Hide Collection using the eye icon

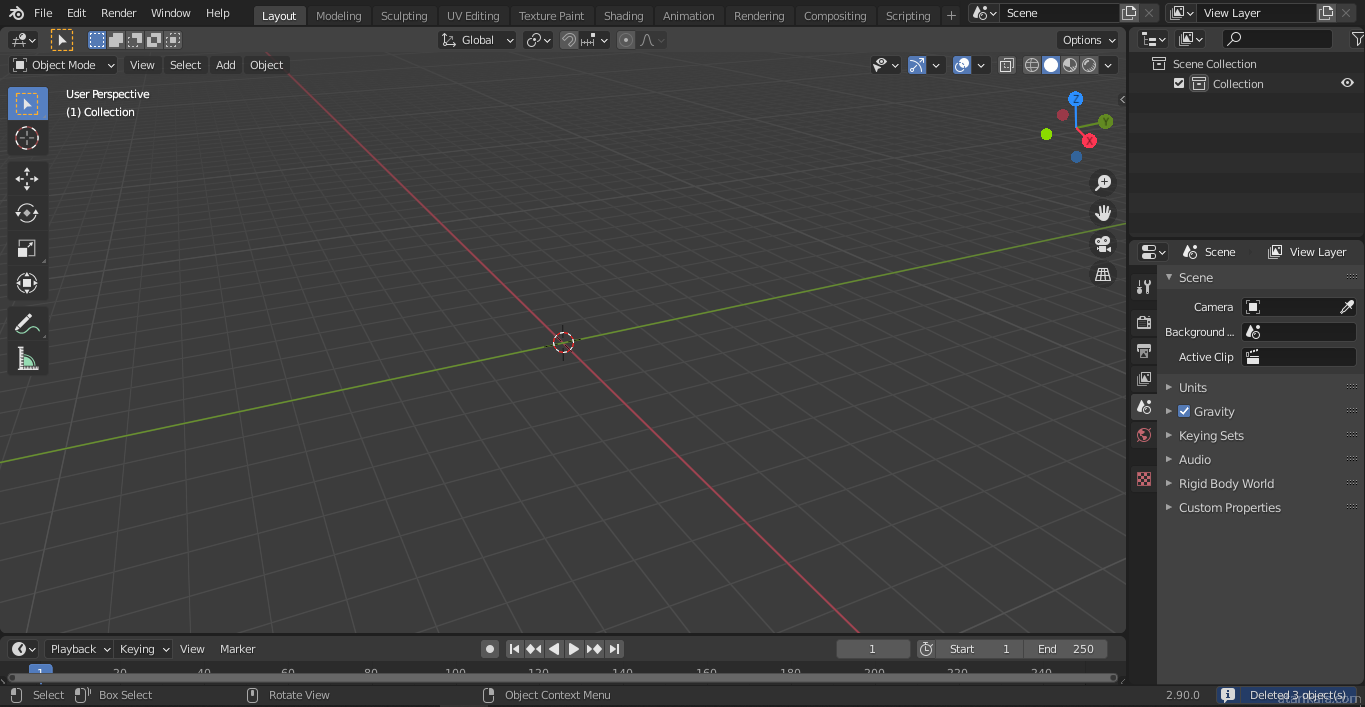click(x=1347, y=84)
